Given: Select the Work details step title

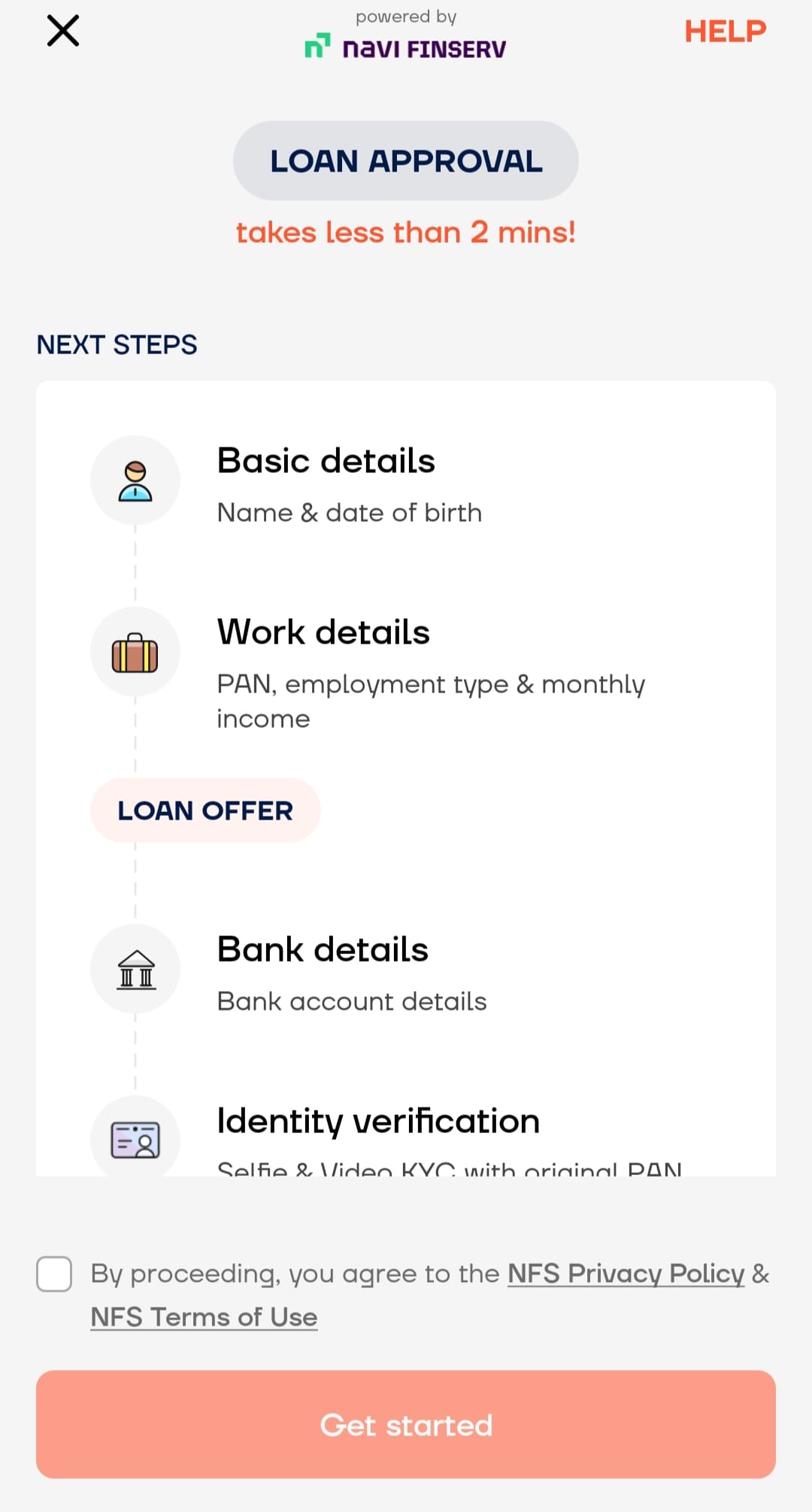Looking at the screenshot, I should click(323, 632).
